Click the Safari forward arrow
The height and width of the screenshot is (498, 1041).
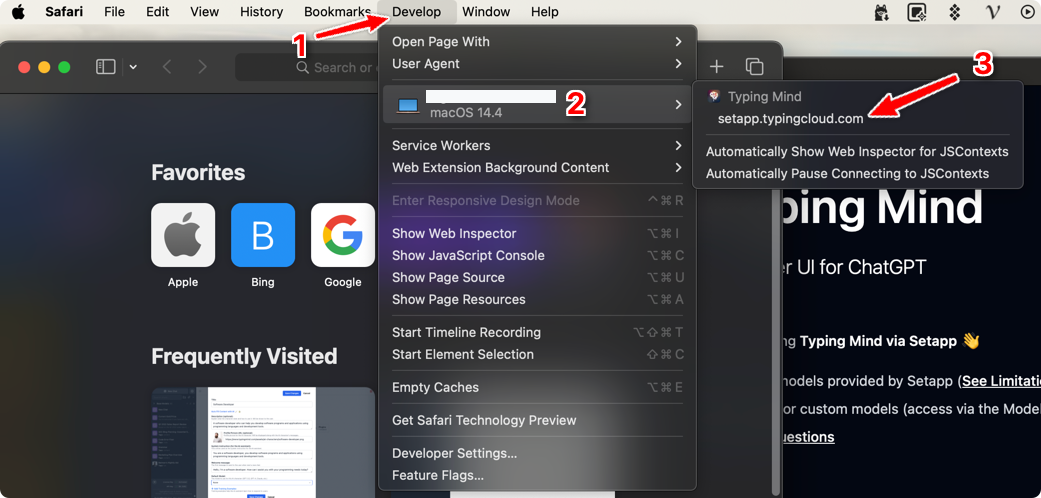202,67
